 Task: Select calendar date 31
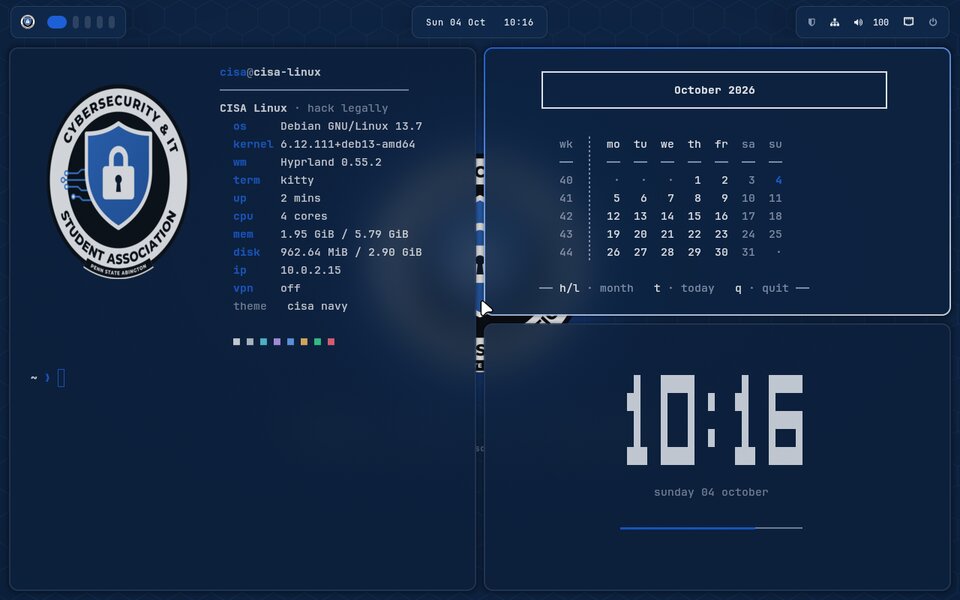[x=748, y=252]
